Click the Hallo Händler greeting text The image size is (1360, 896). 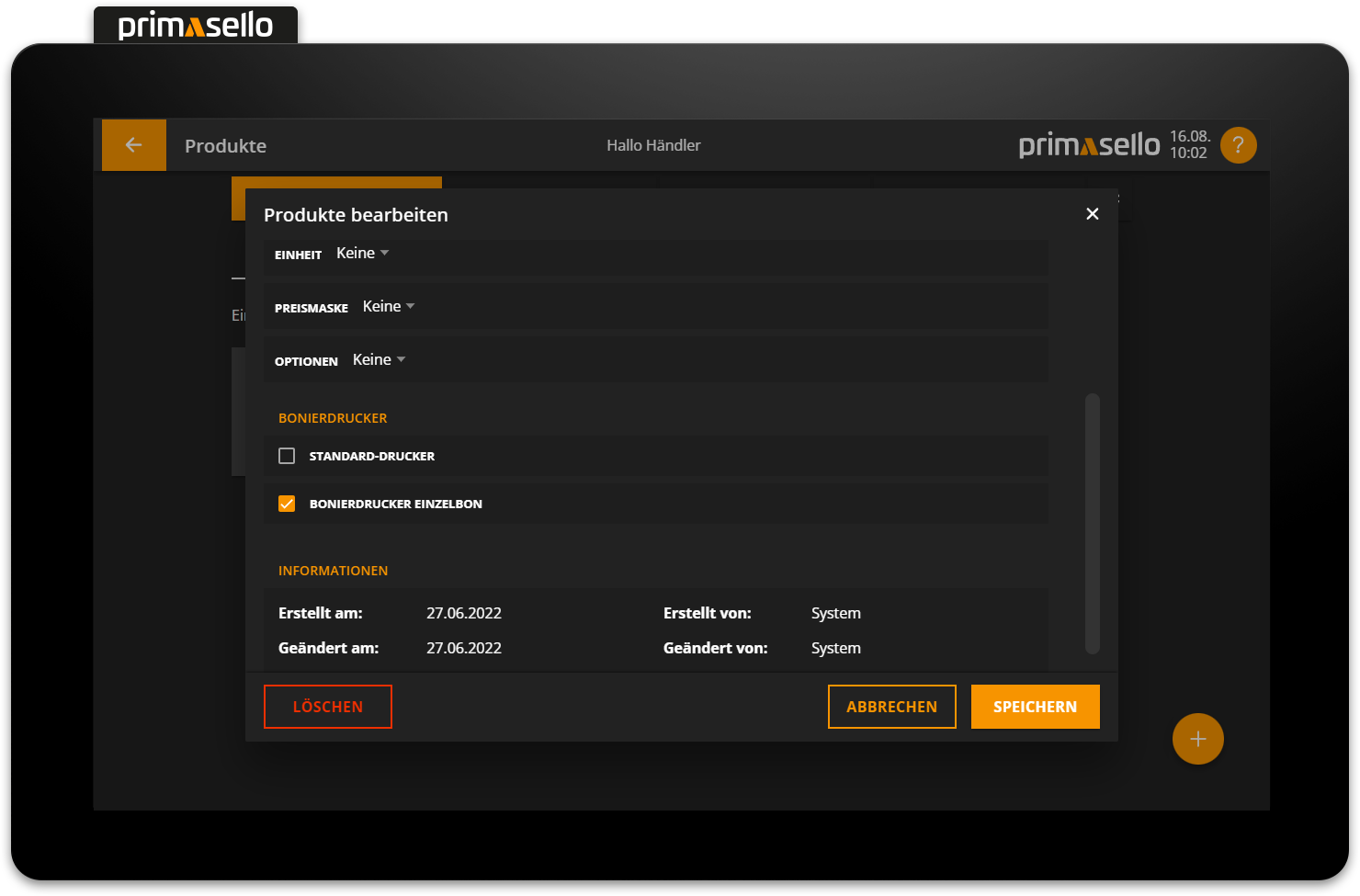click(653, 145)
